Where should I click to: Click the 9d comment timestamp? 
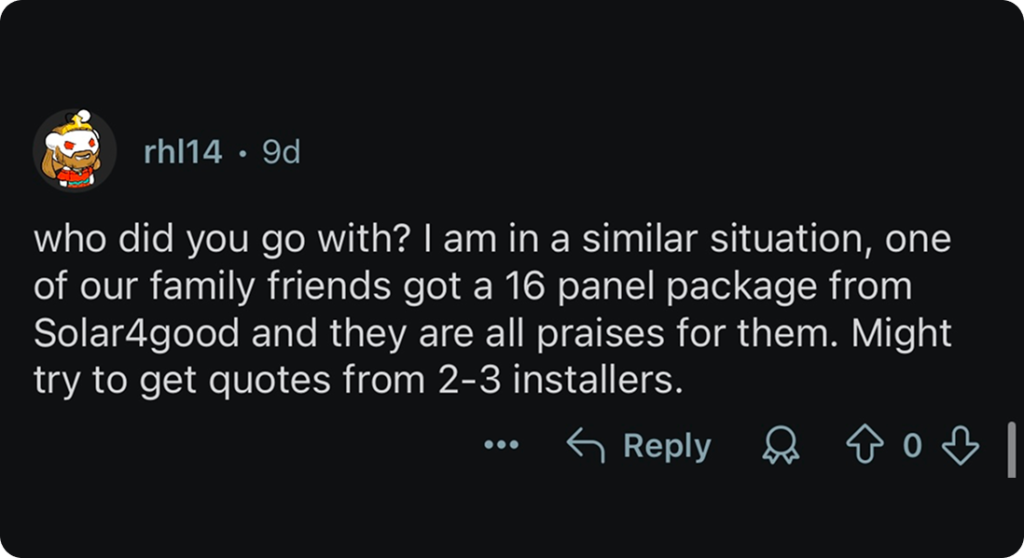pyautogui.click(x=281, y=153)
